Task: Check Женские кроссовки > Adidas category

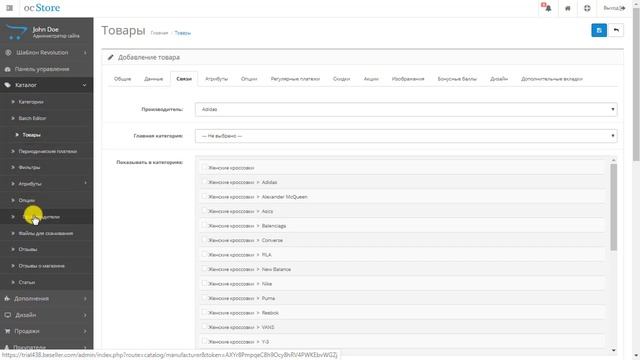Action: (204, 182)
